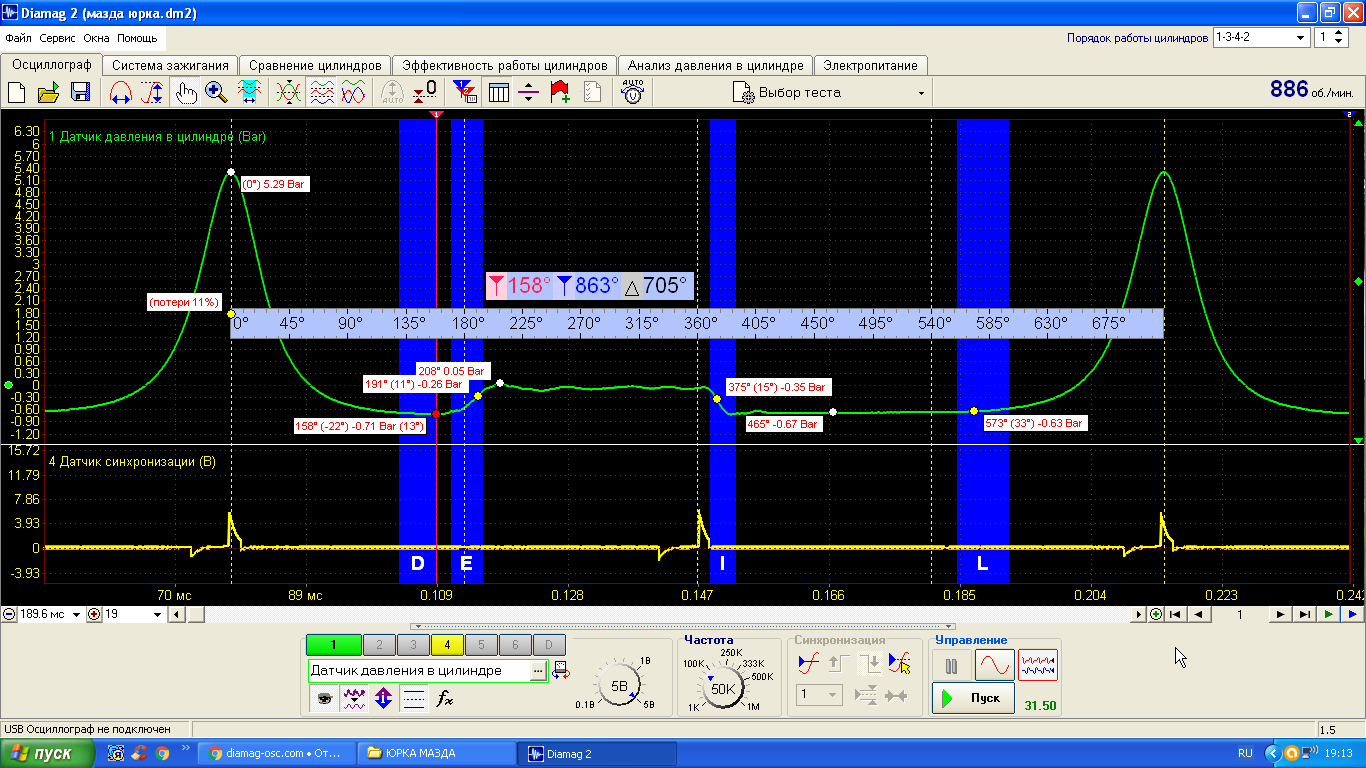This screenshot has width=1366, height=768.
Task: Toggle the table grid columns icon
Action: pyautogui.click(x=498, y=93)
